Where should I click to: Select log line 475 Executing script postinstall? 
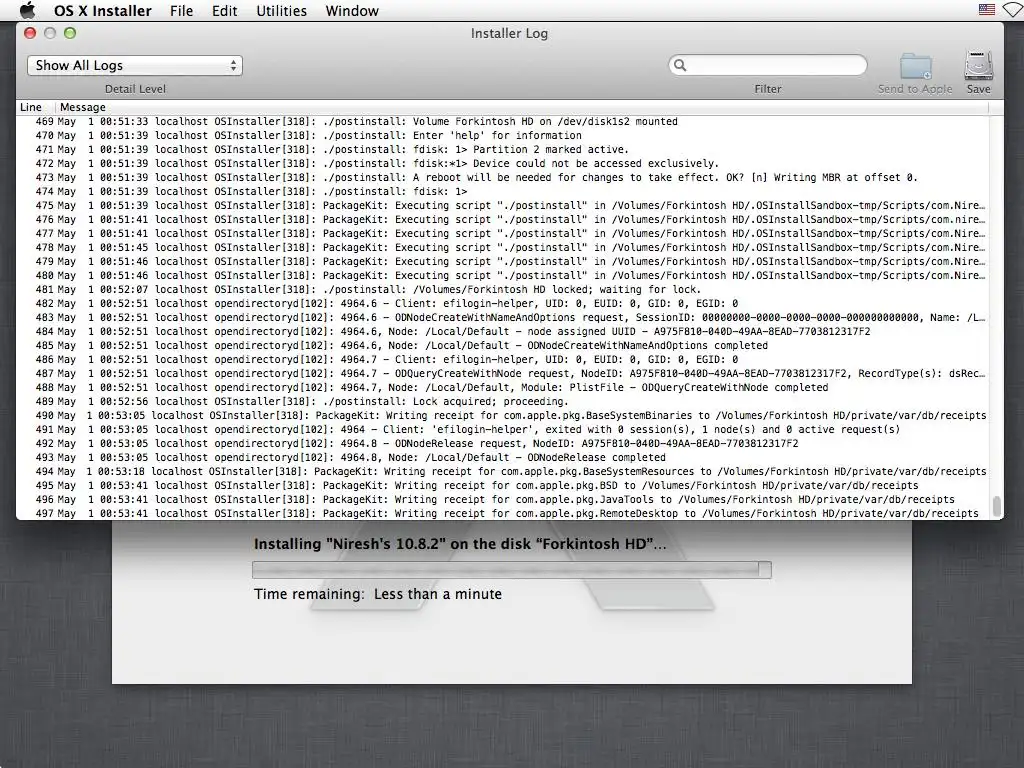pos(503,205)
